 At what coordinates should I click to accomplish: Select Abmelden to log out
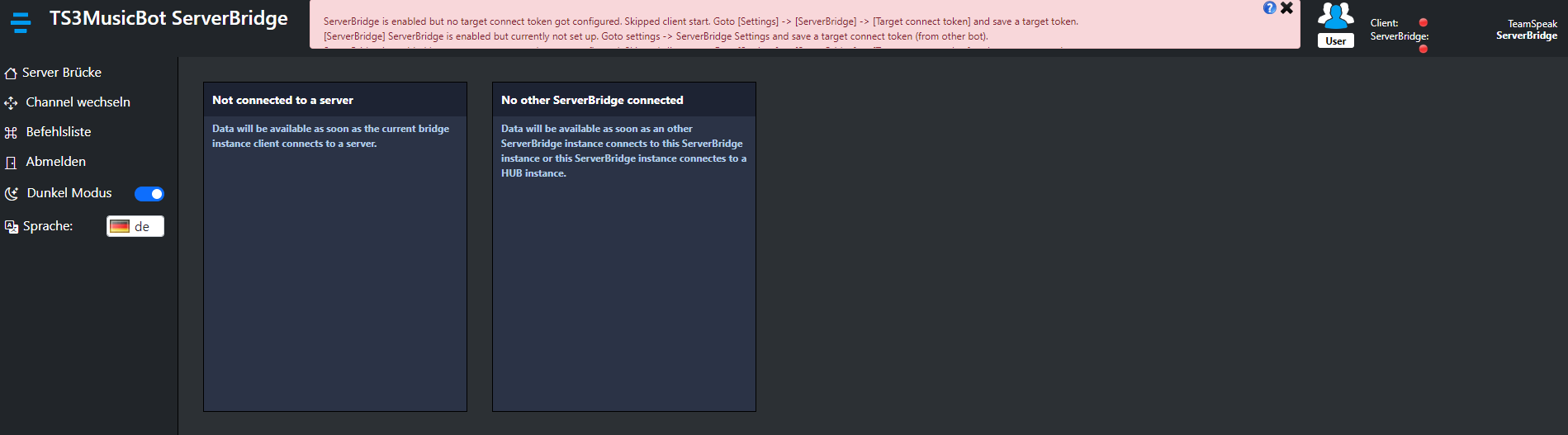click(x=55, y=162)
